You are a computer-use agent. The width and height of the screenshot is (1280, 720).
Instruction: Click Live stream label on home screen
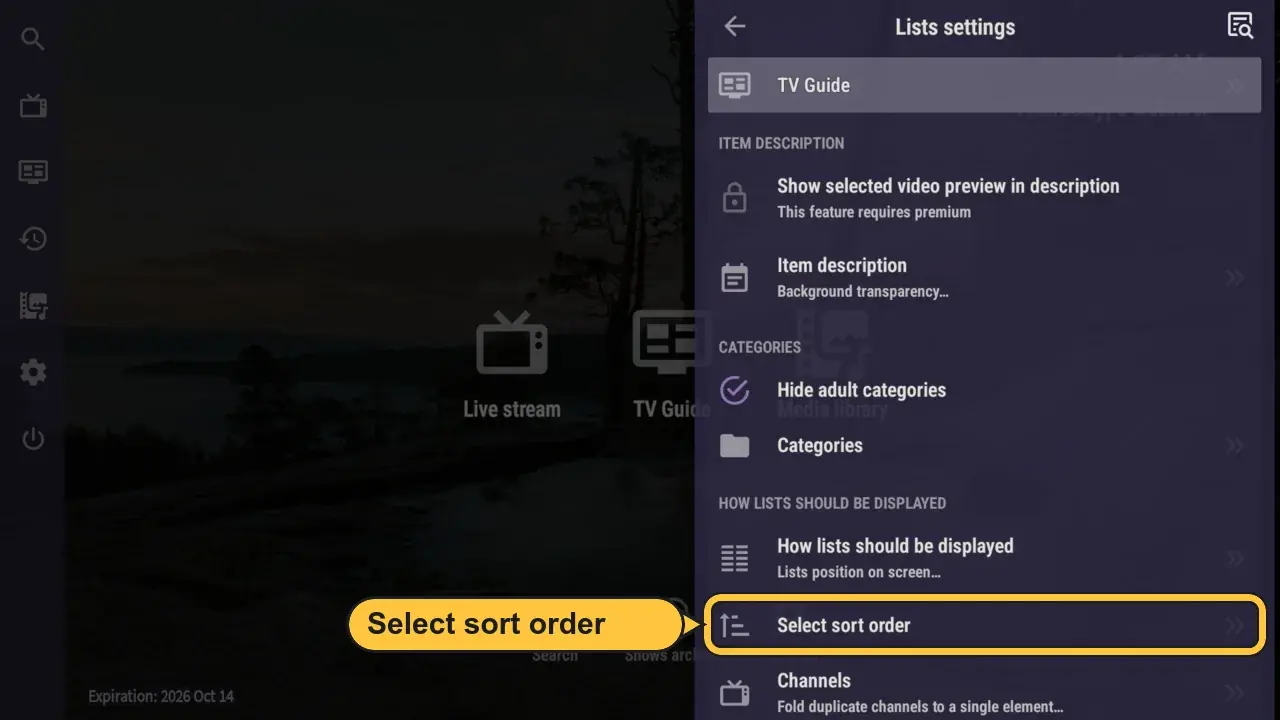pos(512,409)
